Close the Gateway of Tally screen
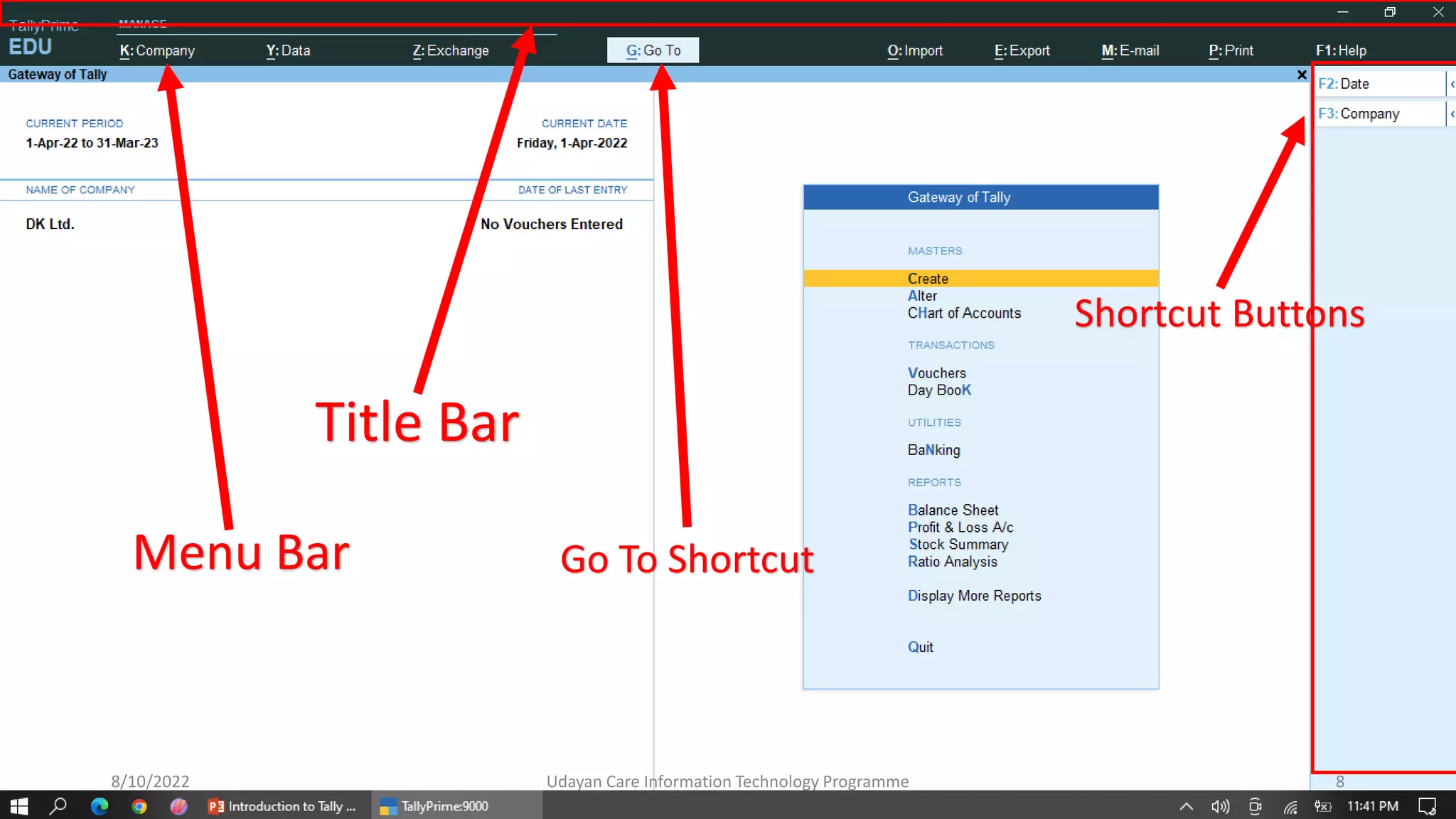 pos(1302,75)
